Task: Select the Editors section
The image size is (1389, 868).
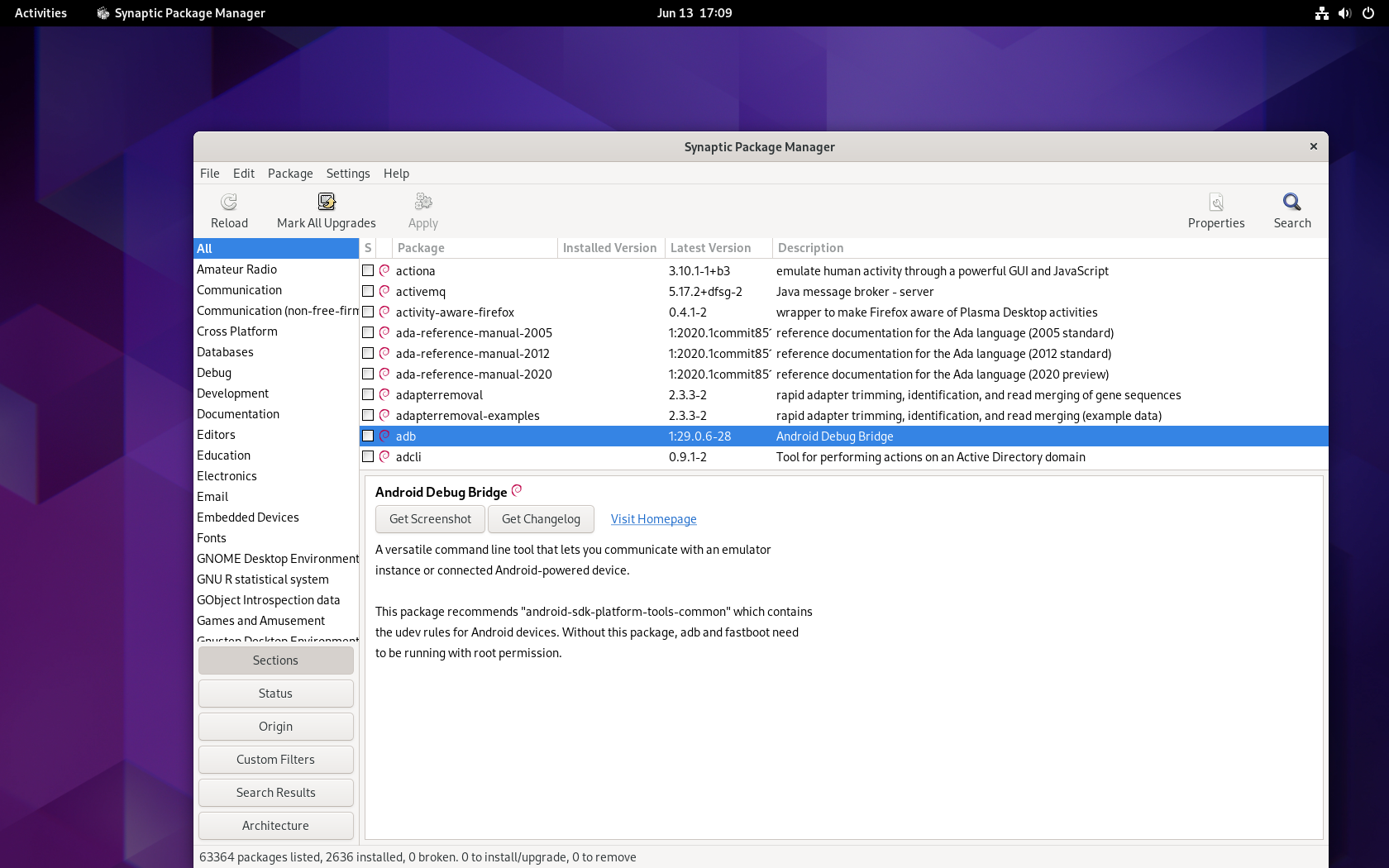Action: tap(276, 435)
